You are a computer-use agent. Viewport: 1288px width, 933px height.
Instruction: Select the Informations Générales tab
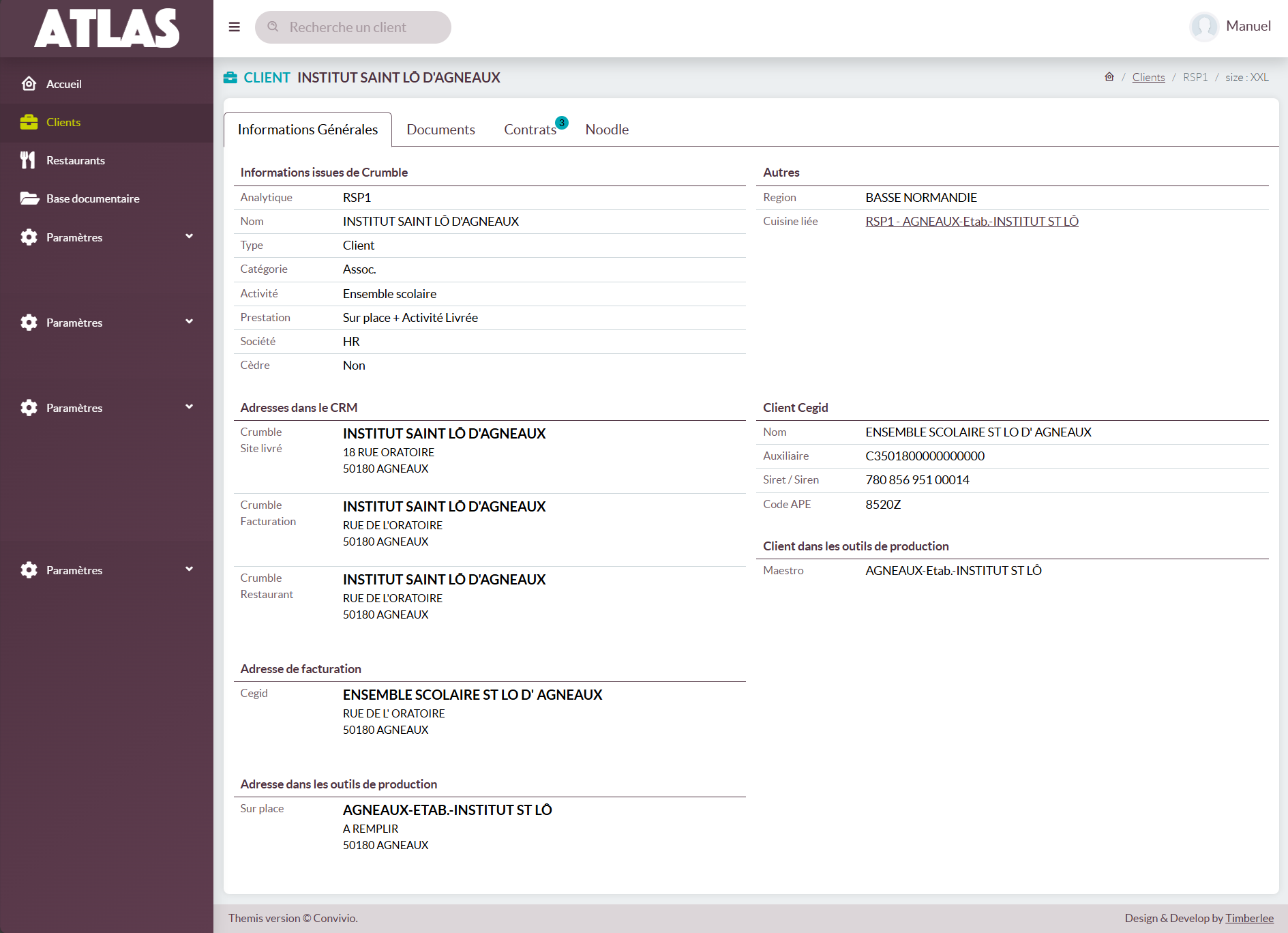tap(308, 130)
